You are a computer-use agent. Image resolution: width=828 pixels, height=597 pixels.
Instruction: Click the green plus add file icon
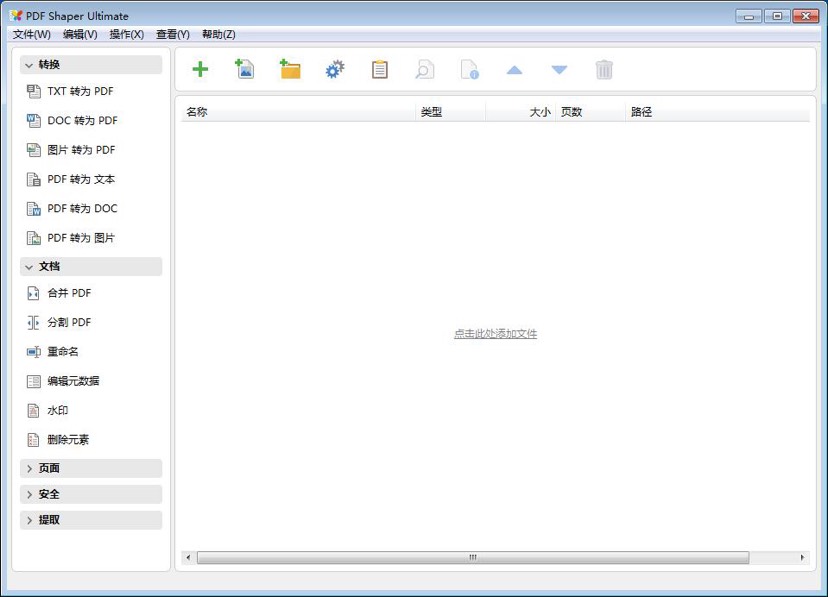tap(200, 69)
